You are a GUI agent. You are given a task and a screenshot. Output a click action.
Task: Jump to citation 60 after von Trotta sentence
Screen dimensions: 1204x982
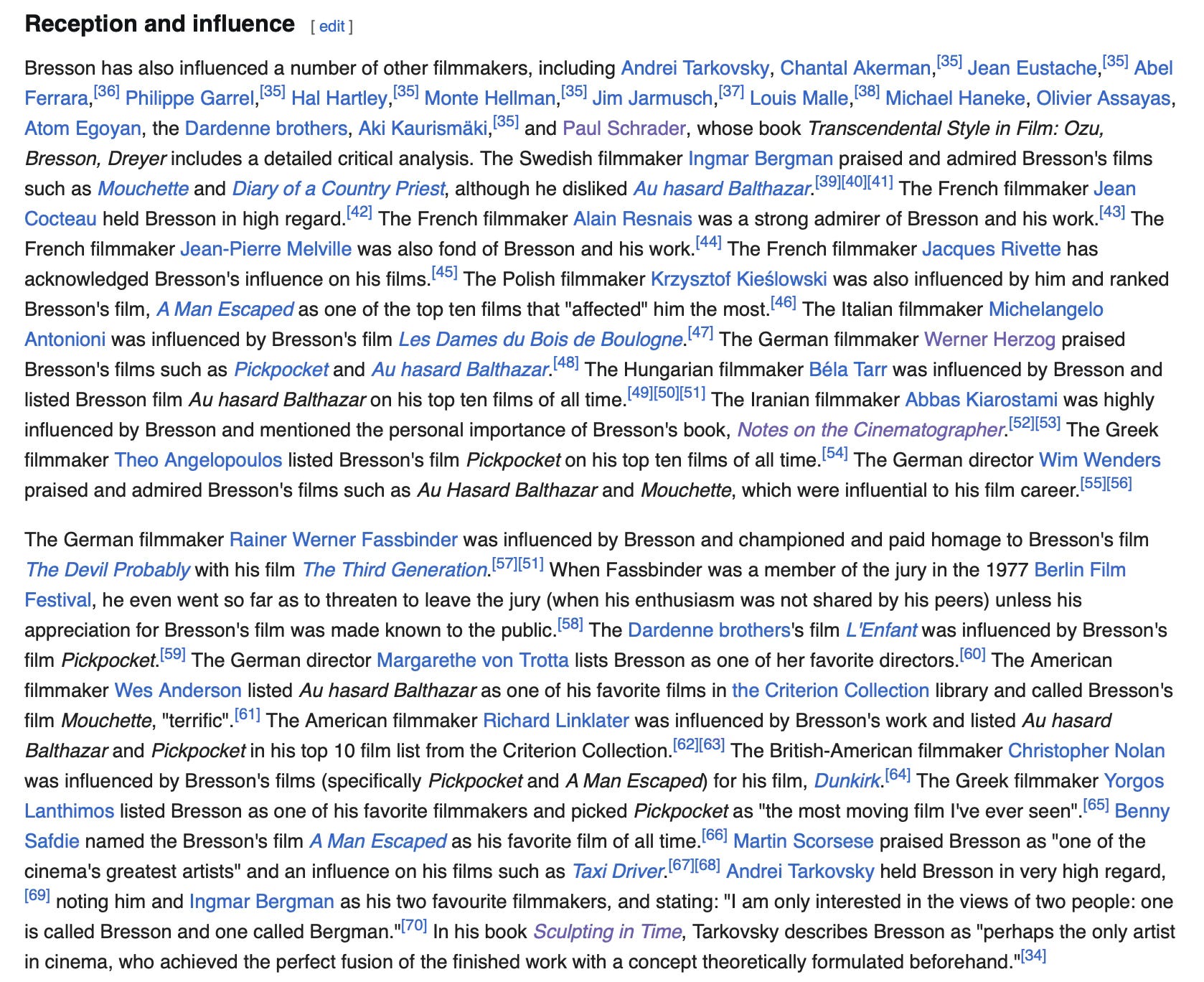click(973, 653)
